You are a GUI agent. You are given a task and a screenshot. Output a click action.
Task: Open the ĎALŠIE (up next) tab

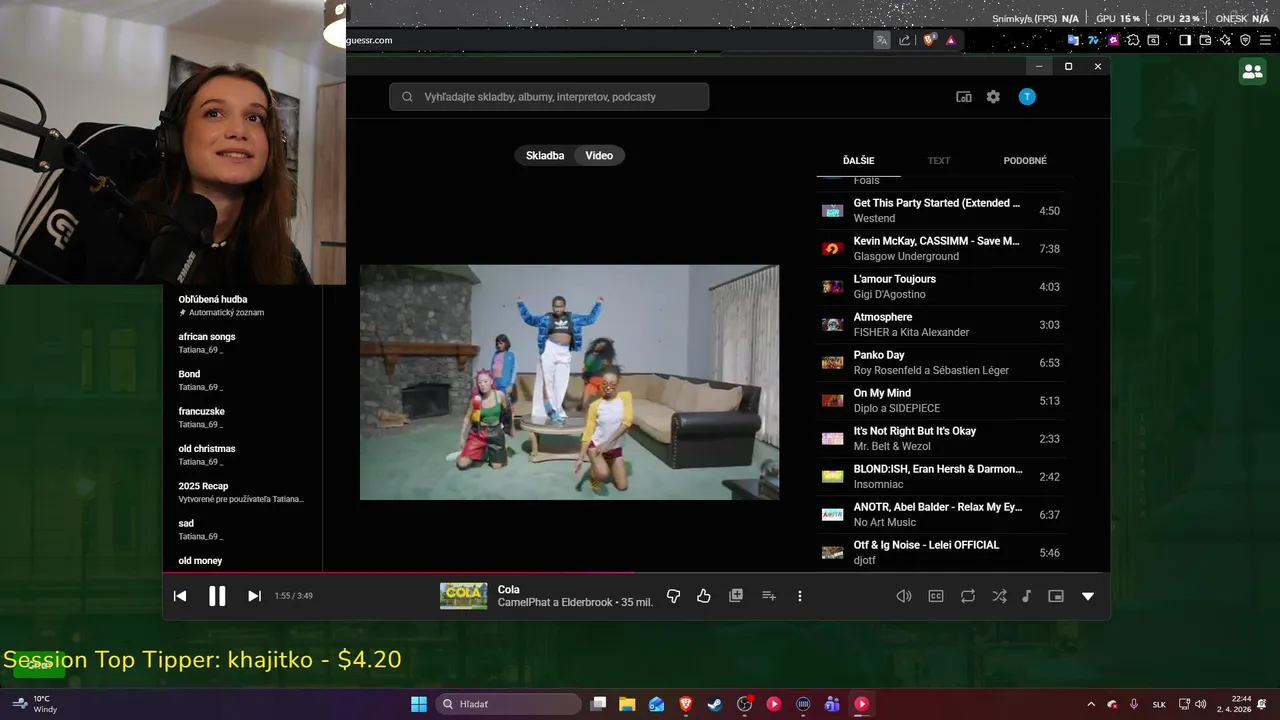pyautogui.click(x=858, y=161)
